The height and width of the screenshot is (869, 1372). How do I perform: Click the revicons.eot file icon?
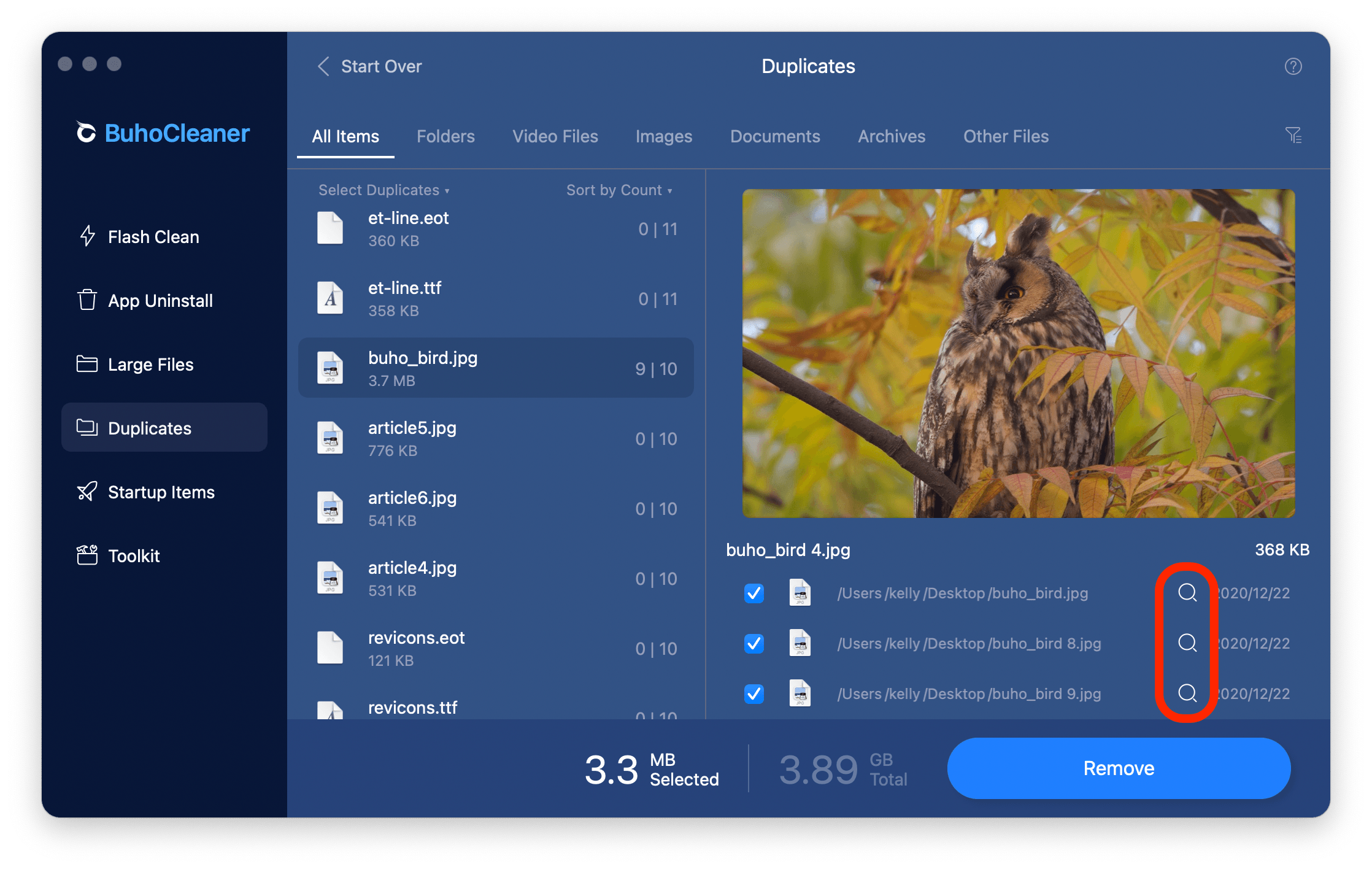point(330,648)
